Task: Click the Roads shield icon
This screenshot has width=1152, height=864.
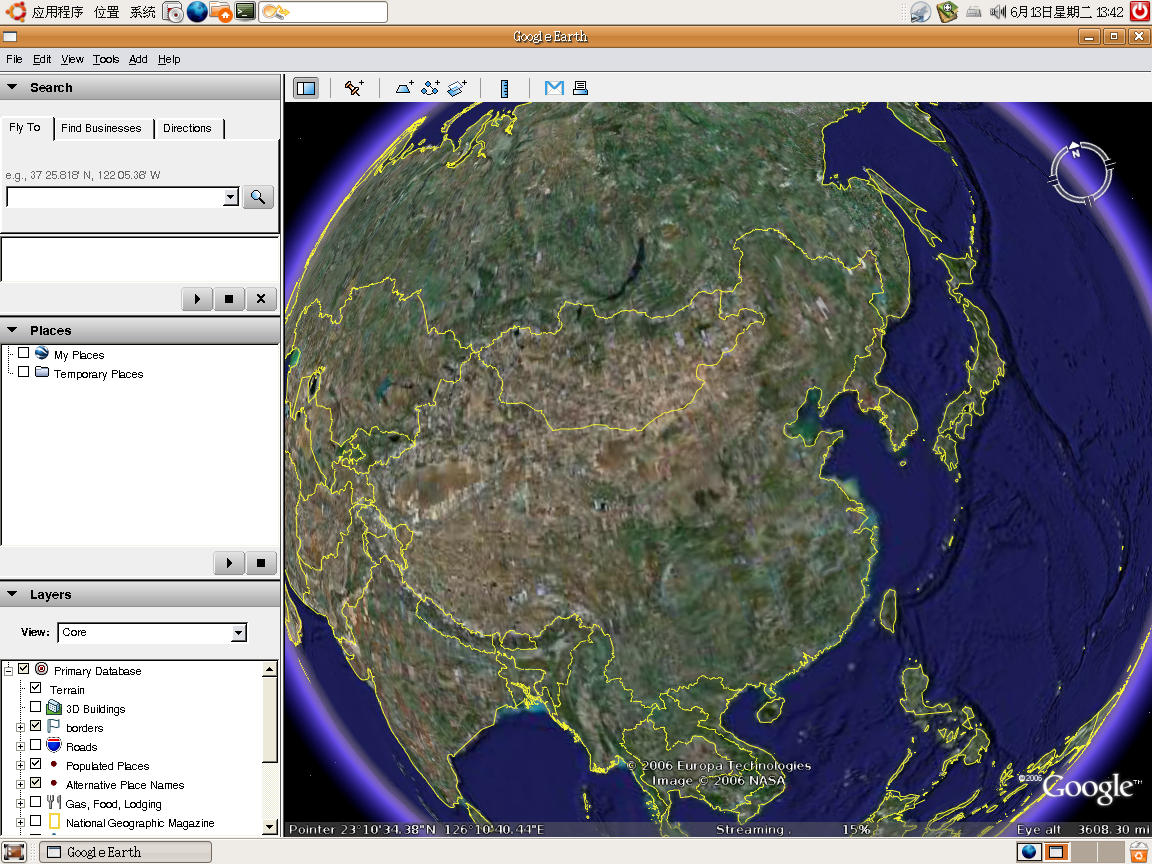Action: pyautogui.click(x=54, y=746)
